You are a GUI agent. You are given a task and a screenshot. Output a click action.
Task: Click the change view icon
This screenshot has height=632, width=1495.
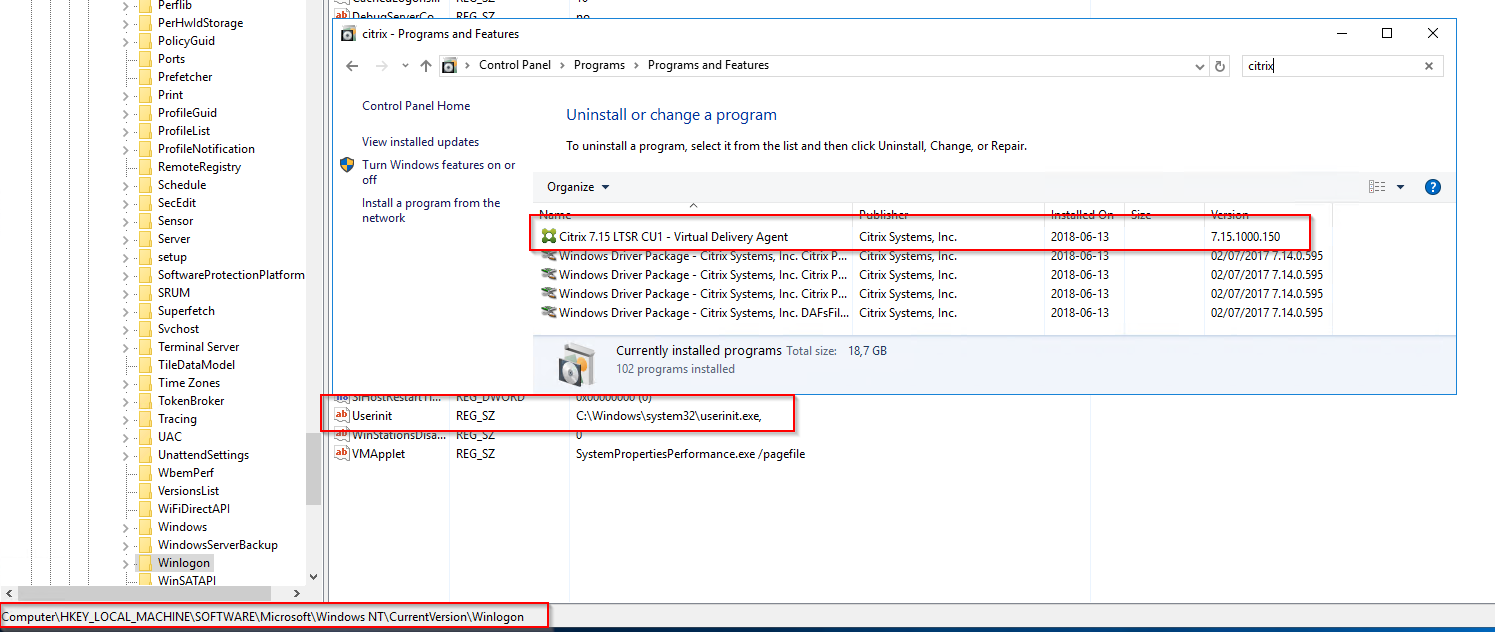1377,187
